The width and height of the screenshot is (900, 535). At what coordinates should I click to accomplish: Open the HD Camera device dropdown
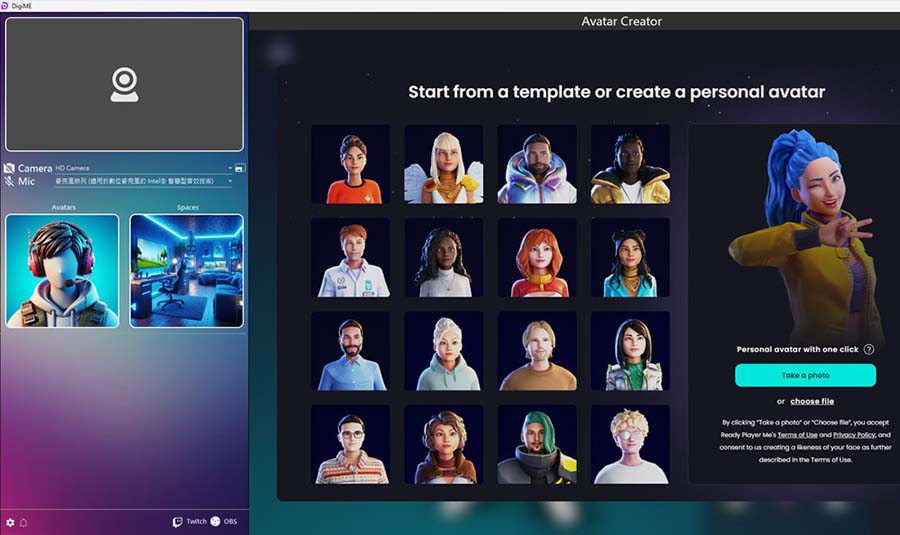[x=143, y=168]
